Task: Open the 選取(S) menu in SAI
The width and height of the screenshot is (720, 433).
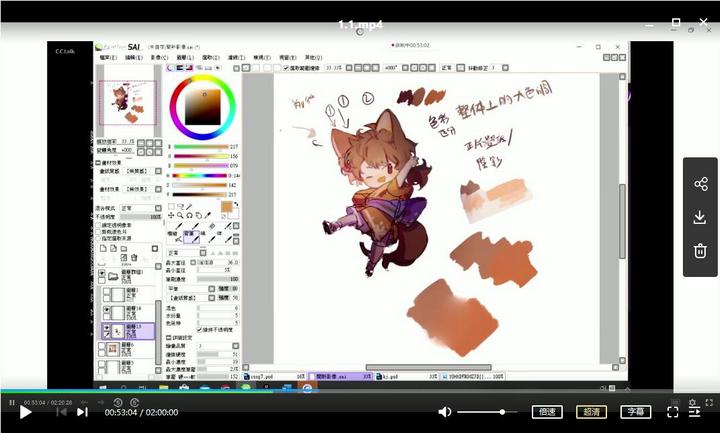Action: [211, 57]
